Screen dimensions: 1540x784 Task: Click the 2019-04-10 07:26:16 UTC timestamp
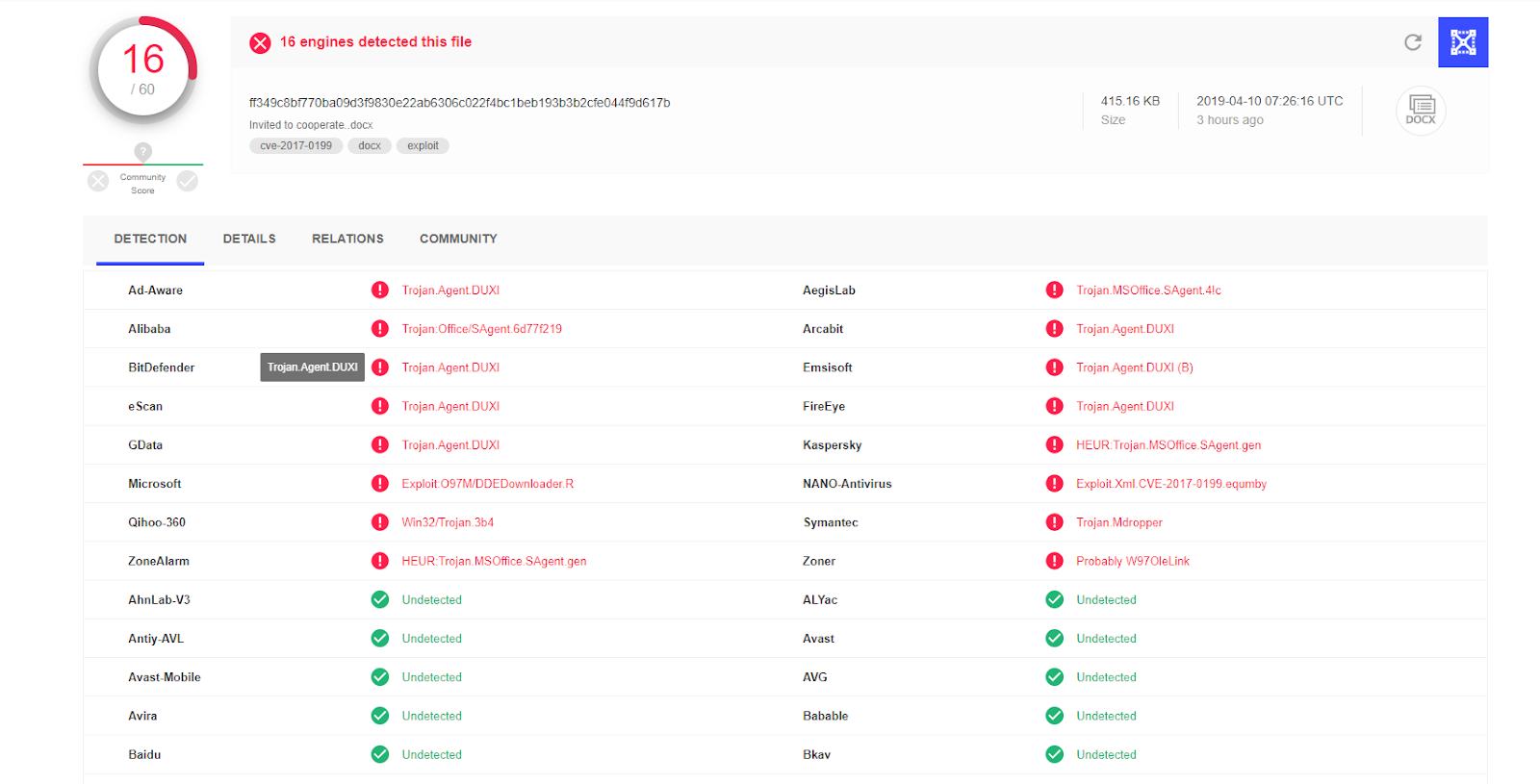[x=1270, y=101]
